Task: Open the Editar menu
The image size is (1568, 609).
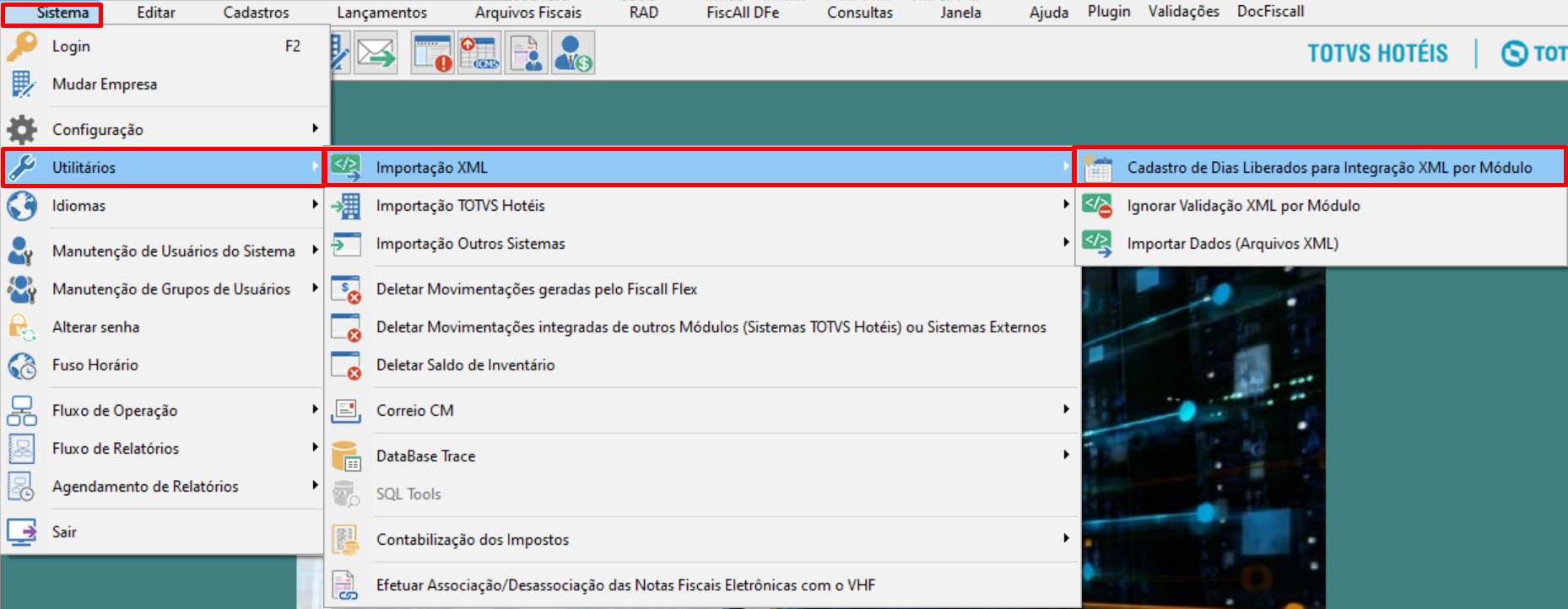Action: click(156, 13)
